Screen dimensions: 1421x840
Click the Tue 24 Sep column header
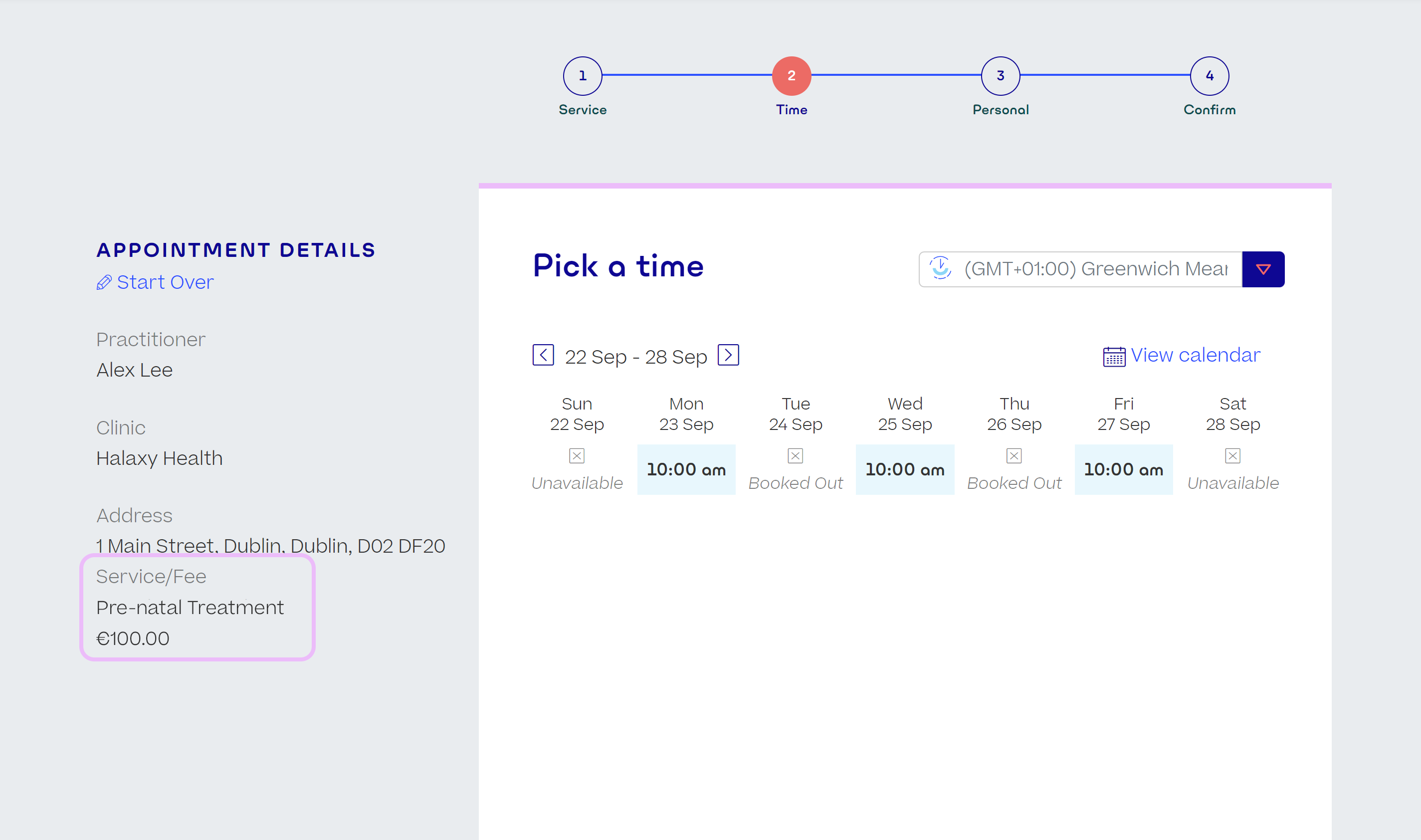point(795,414)
